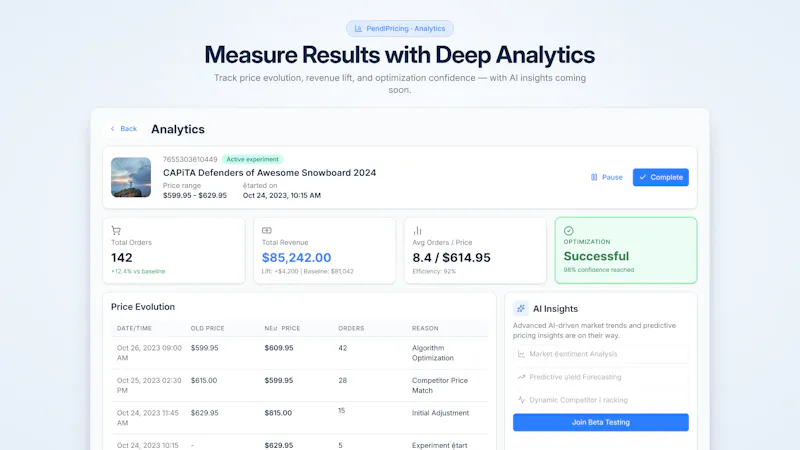Join Beta Testing for AI Insights

tap(601, 422)
